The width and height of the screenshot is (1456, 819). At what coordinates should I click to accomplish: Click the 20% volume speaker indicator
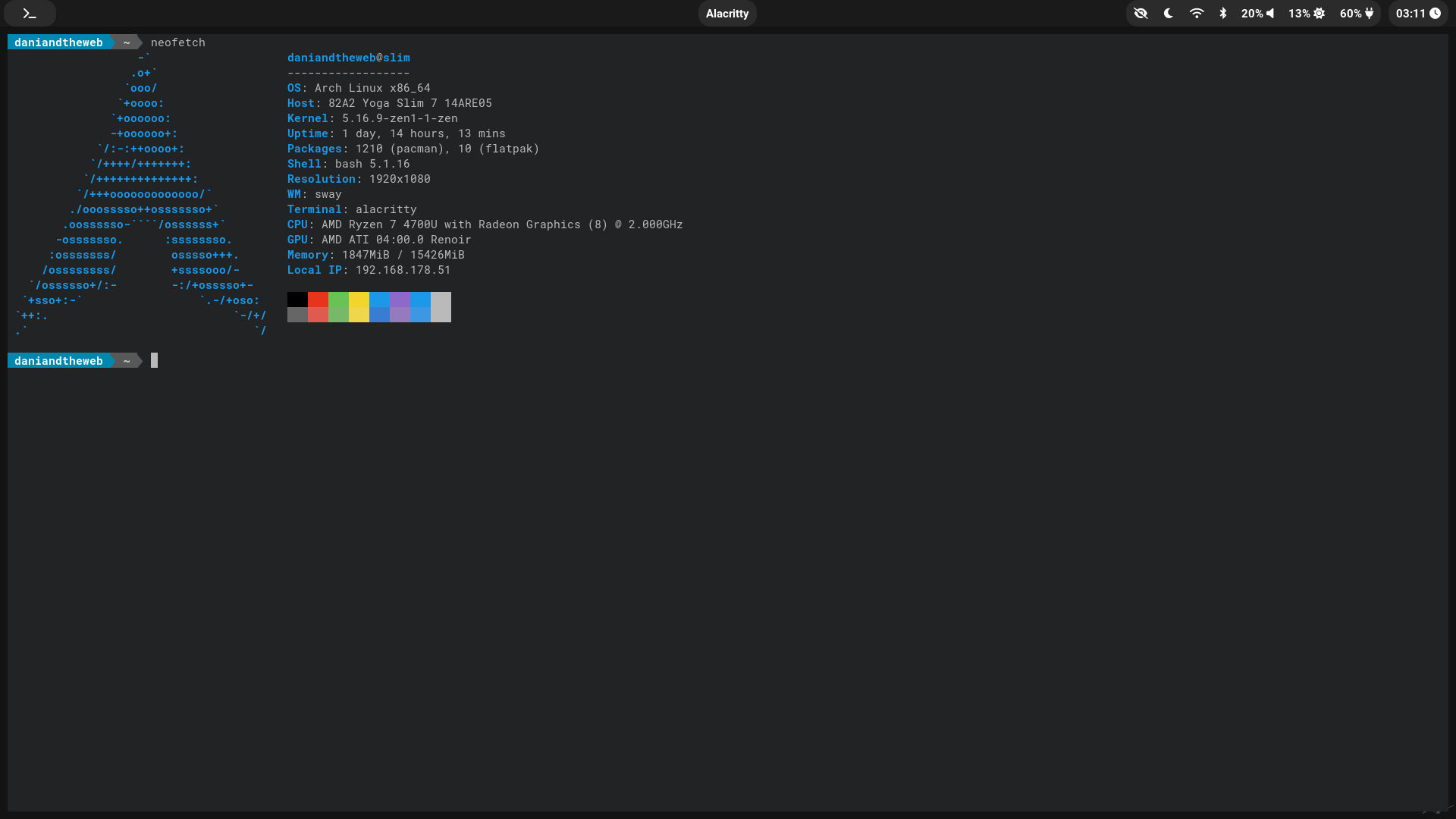coord(1258,14)
